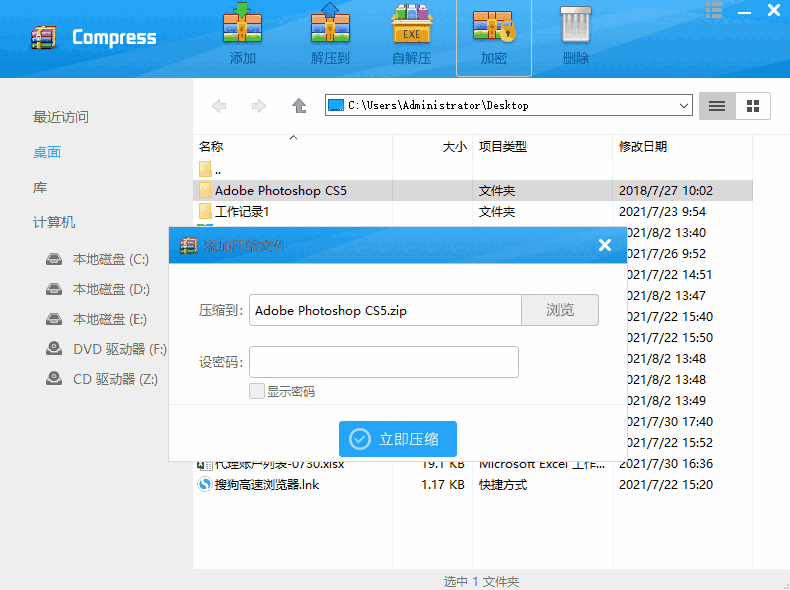Click the 删除 (Delete) trash icon
The image size is (790, 590).
tap(575, 24)
